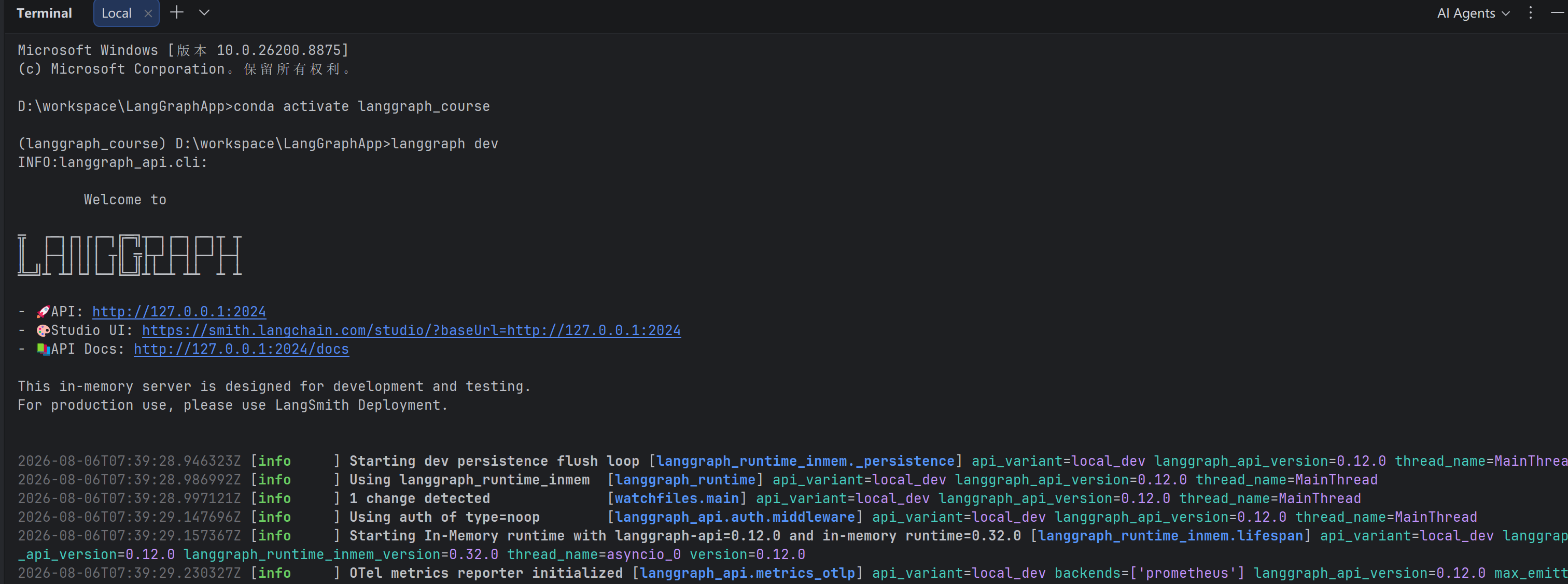The width and height of the screenshot is (1568, 584).
Task: Hide the Terminal tool window
Action: (x=1557, y=13)
